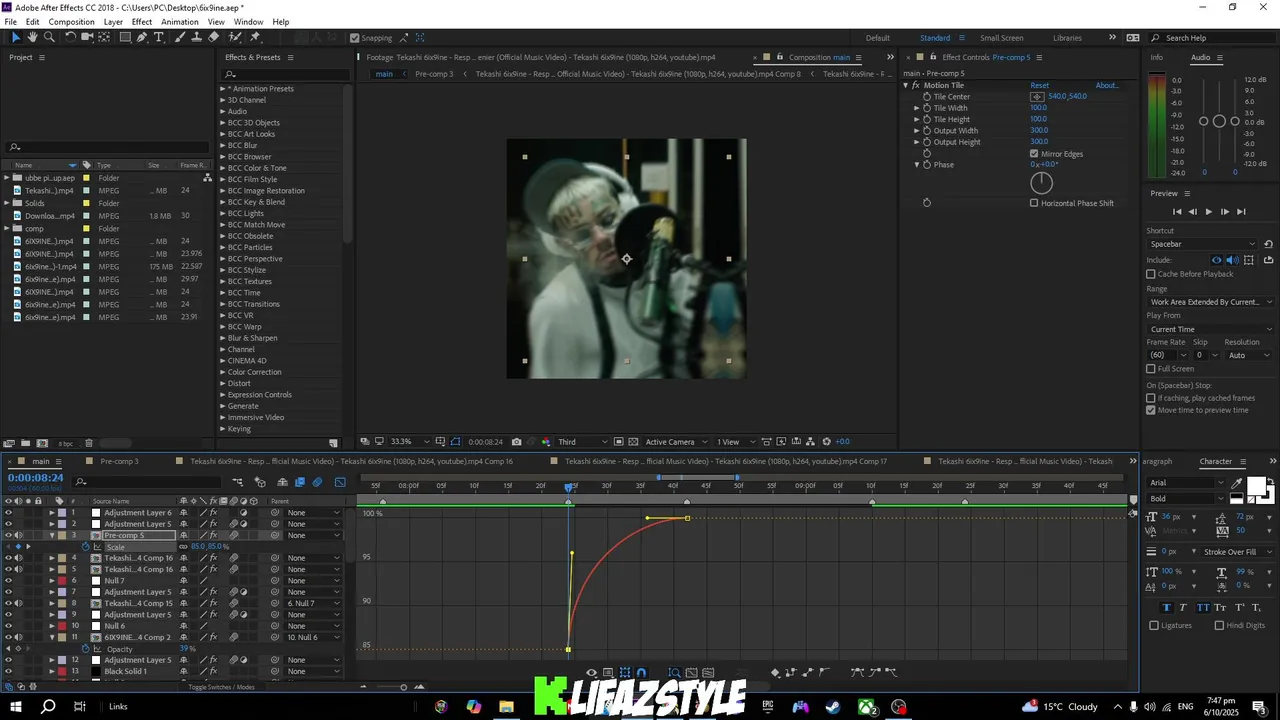1280x720 pixels.
Task: Click Toggle Switches / Modes button
Action: (x=221, y=687)
